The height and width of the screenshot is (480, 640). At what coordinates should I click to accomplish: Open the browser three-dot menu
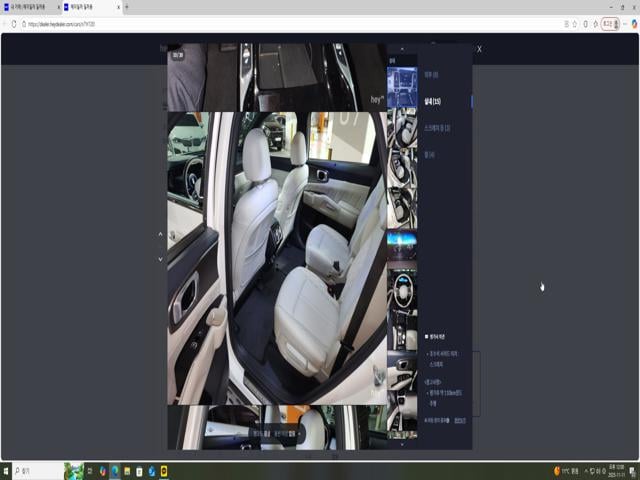(x=632, y=24)
